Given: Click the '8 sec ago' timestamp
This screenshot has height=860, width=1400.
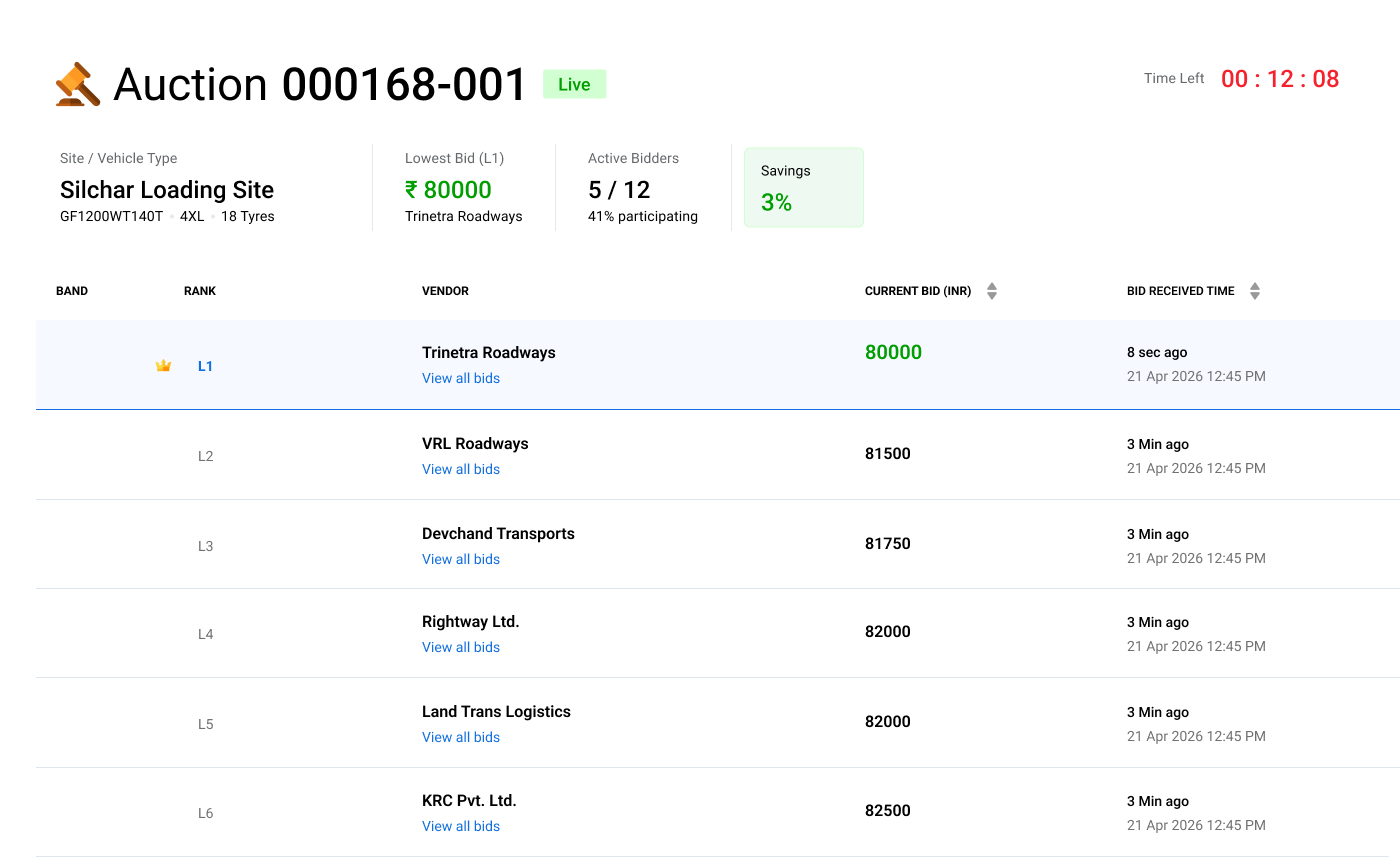Looking at the screenshot, I should [x=1157, y=352].
